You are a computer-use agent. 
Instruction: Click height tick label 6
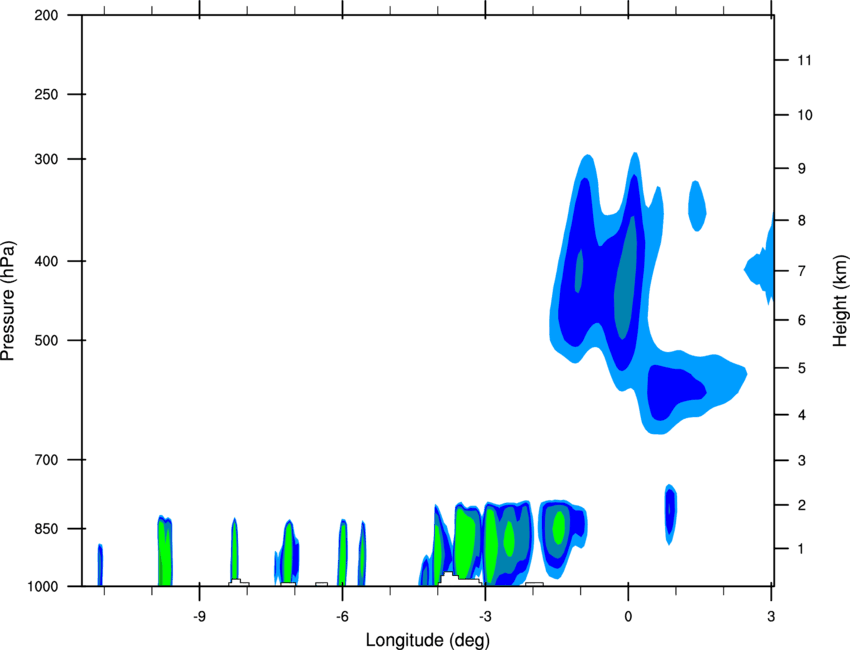pos(802,320)
